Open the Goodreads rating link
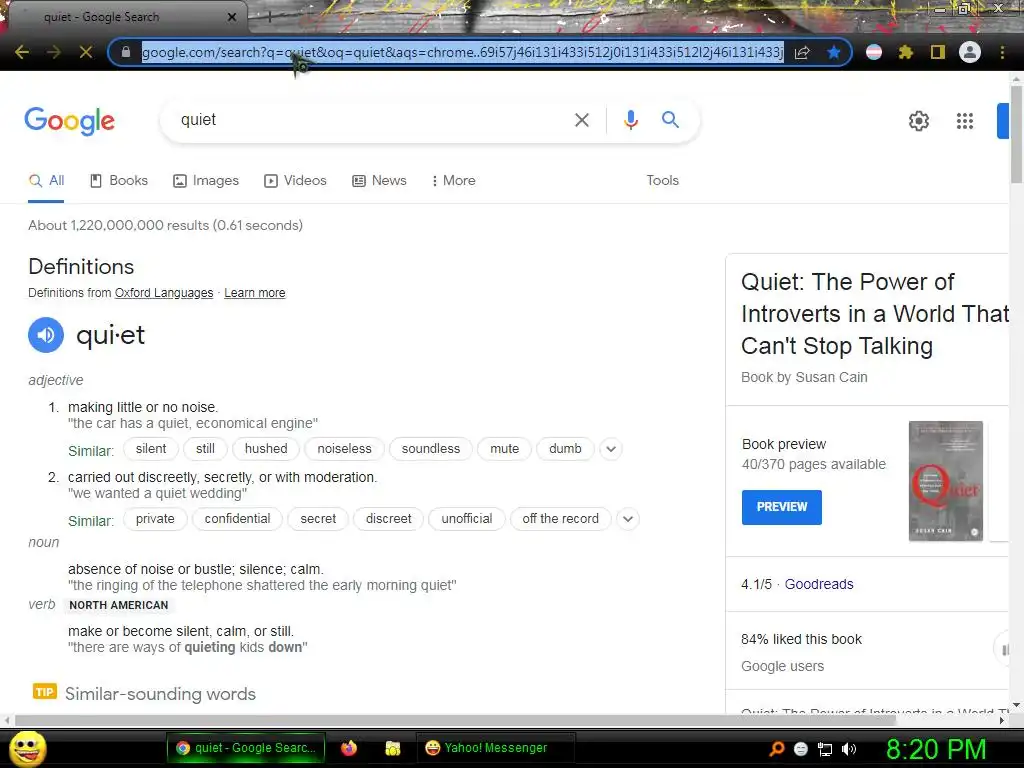The image size is (1024, 768). pos(819,584)
